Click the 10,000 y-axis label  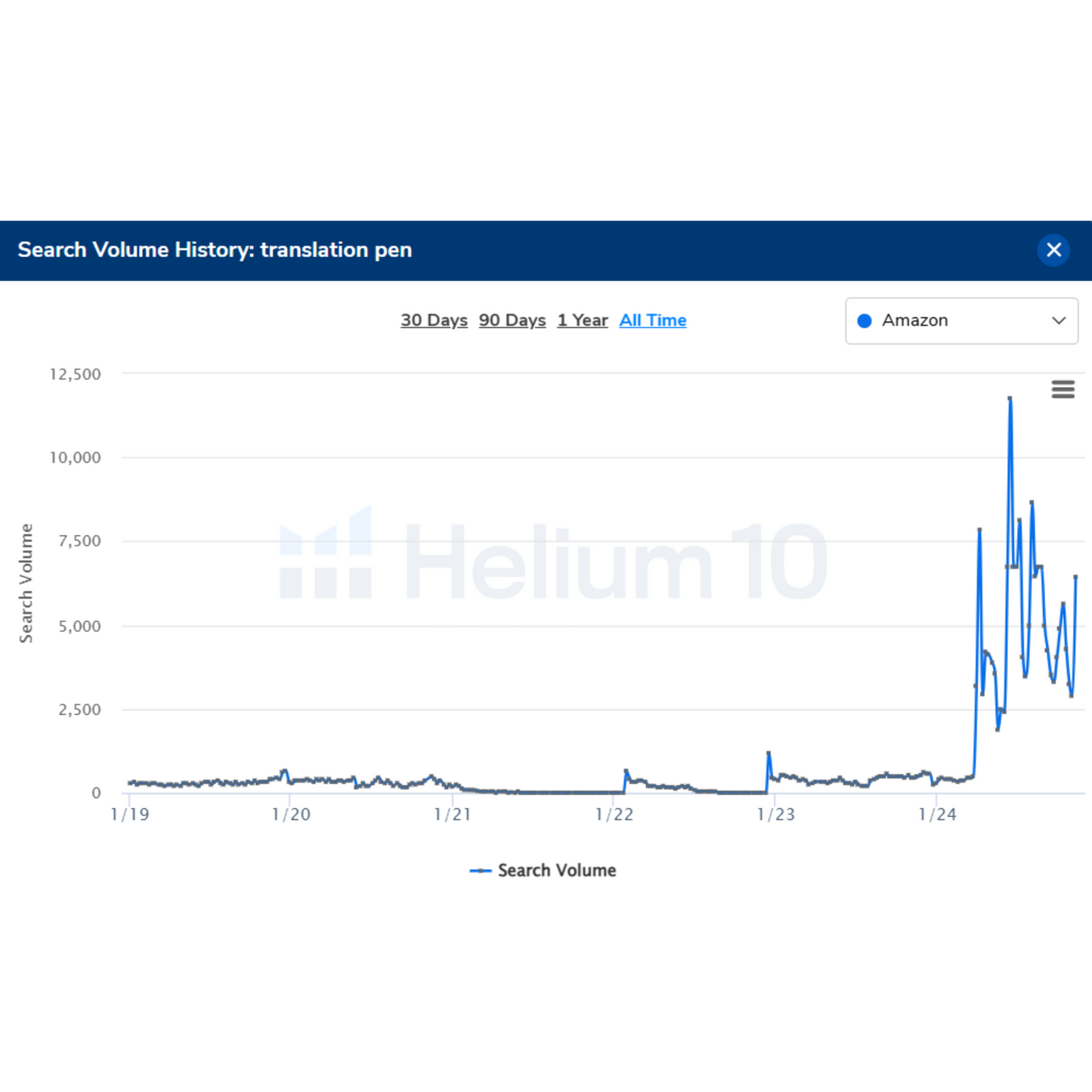[x=75, y=457]
